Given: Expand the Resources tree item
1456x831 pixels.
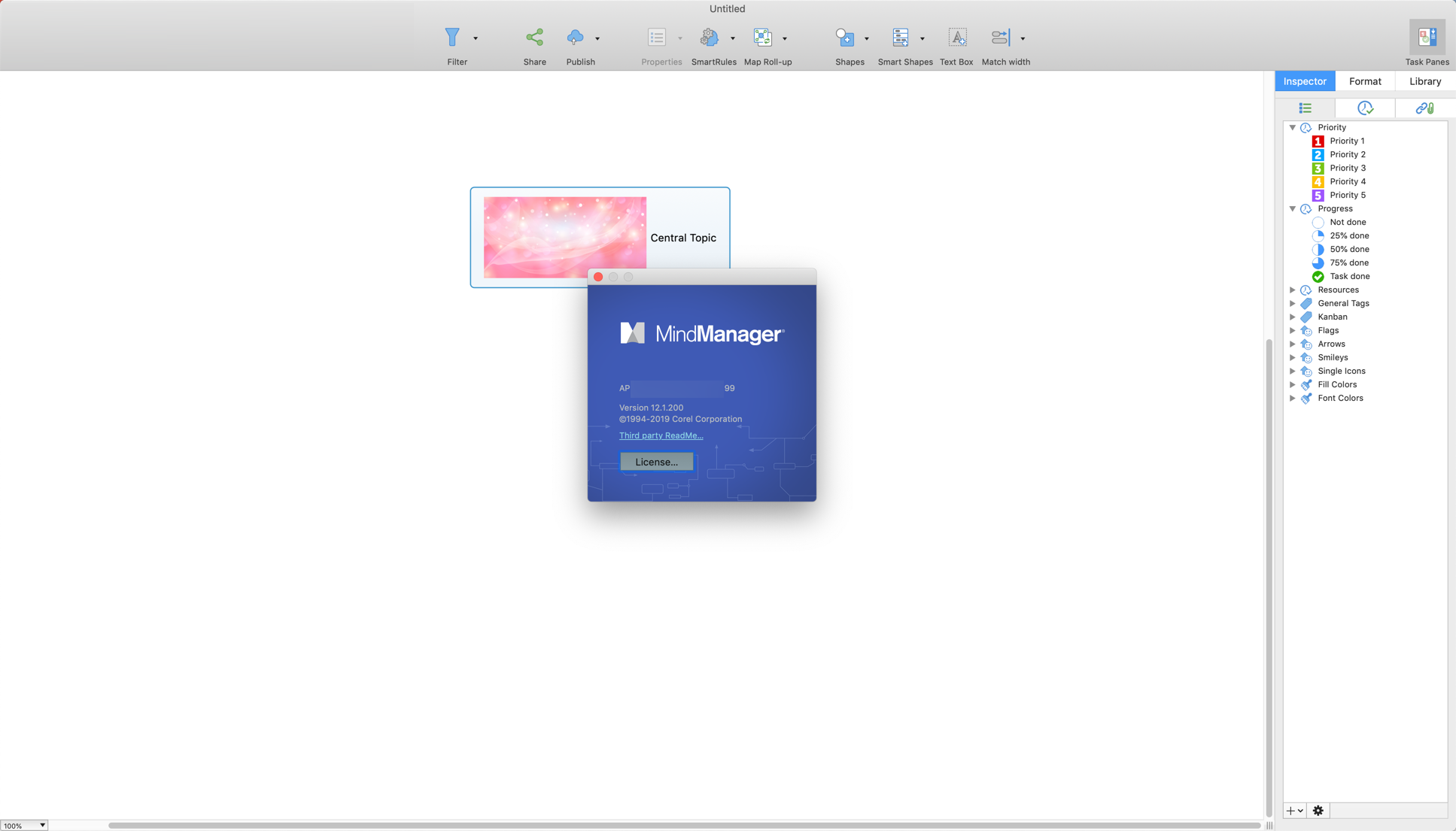Looking at the screenshot, I should [x=1293, y=289].
